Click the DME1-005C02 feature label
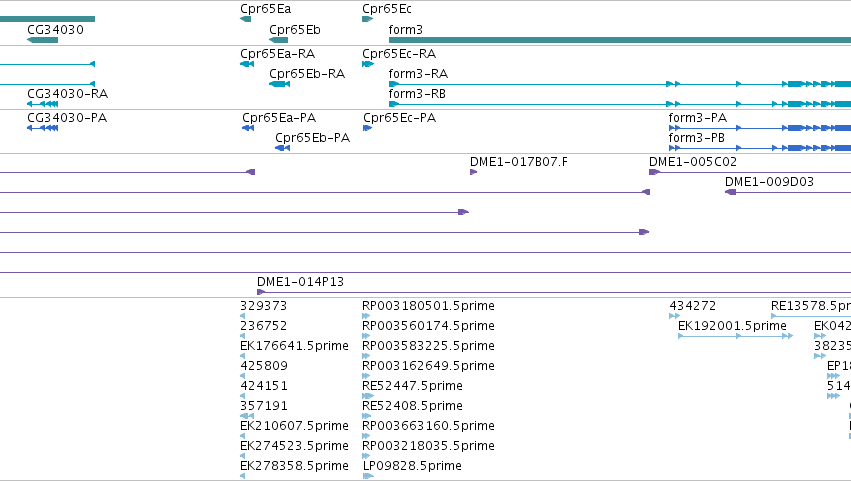Image resolution: width=851 pixels, height=481 pixels. 693,162
